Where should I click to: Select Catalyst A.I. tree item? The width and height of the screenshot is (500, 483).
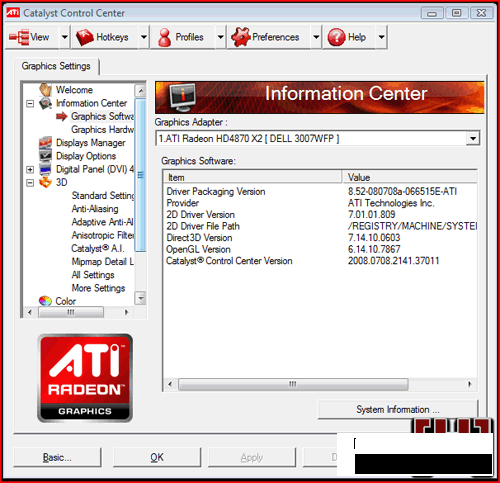coord(98,248)
